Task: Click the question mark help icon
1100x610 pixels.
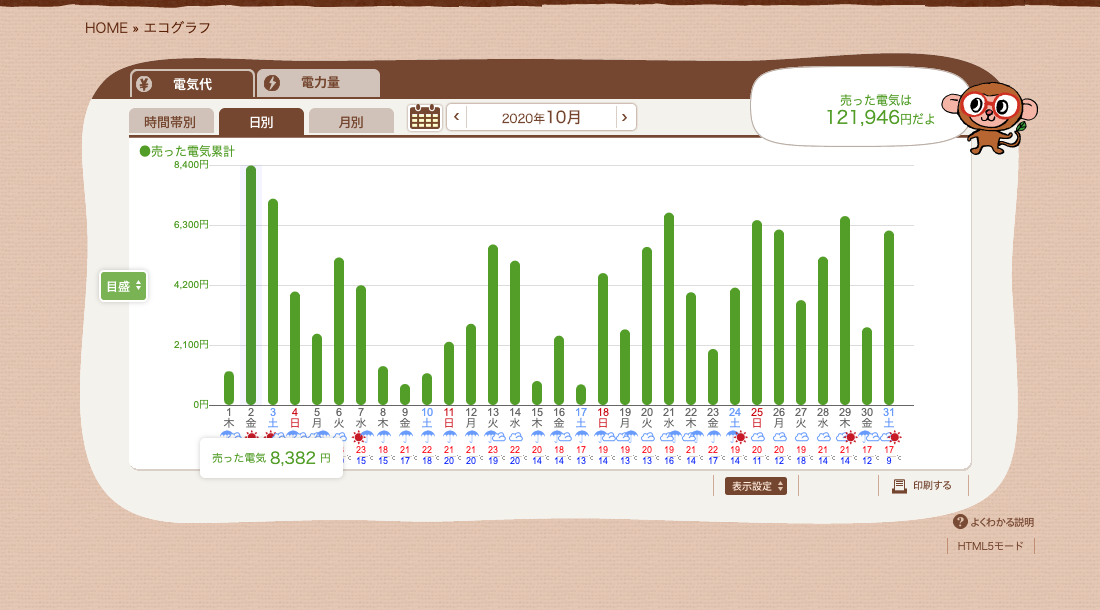Action: coord(960,522)
